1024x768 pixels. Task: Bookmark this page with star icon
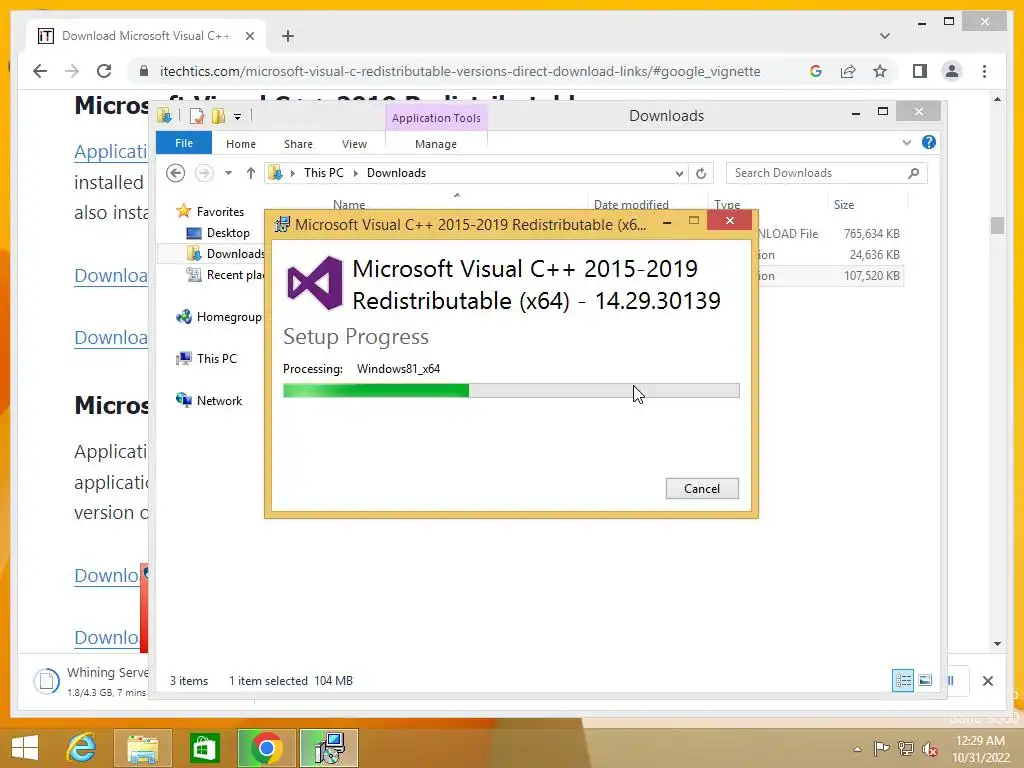point(880,71)
